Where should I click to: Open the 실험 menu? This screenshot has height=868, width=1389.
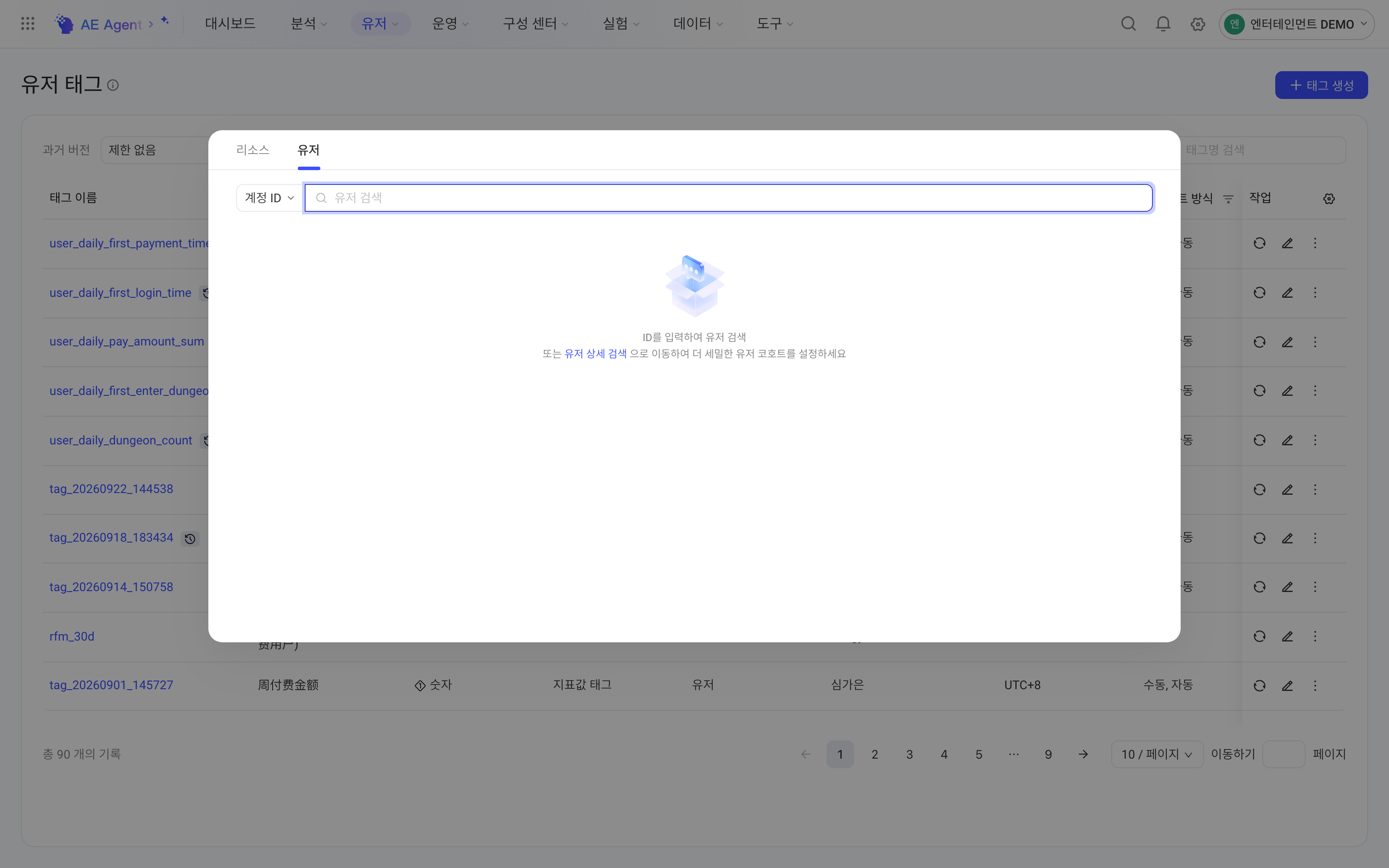tap(620, 23)
